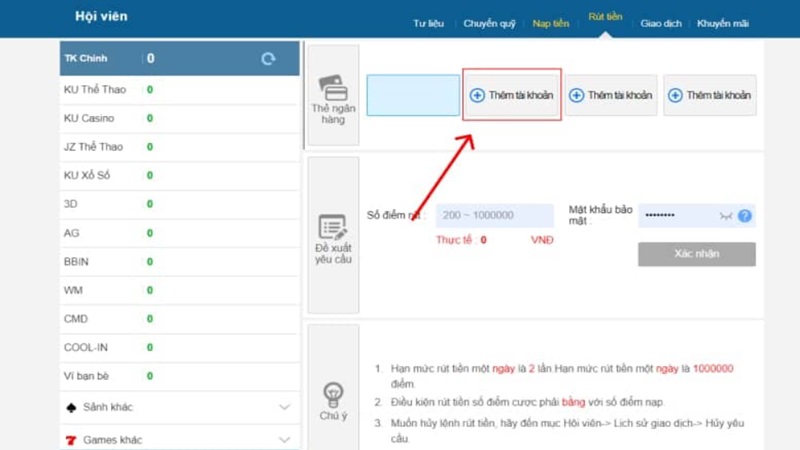Select the KU Xổ Số row
Viewport: 800px width, 450px height.
coord(179,176)
